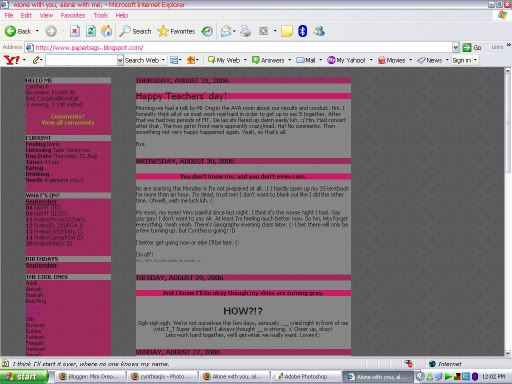Click the grey Forward arrow button
This screenshot has height=384, width=512.
click(51, 31)
